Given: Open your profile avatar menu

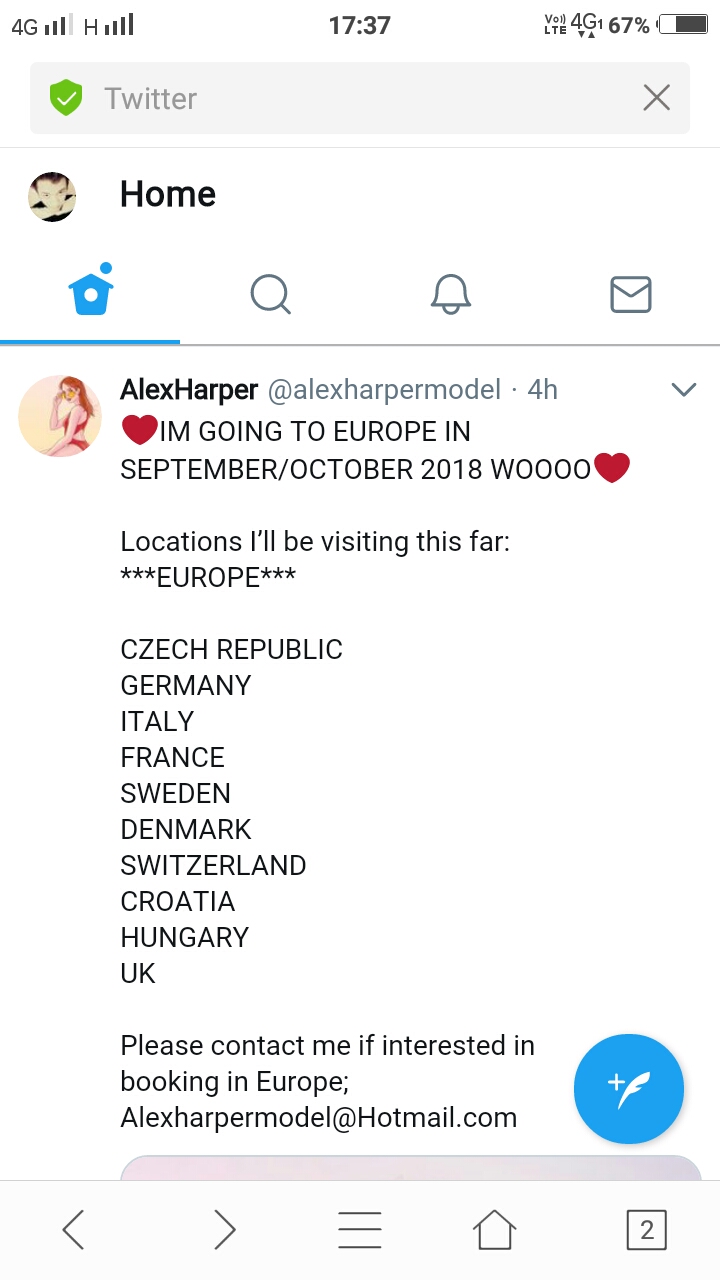Looking at the screenshot, I should pos(52,196).
